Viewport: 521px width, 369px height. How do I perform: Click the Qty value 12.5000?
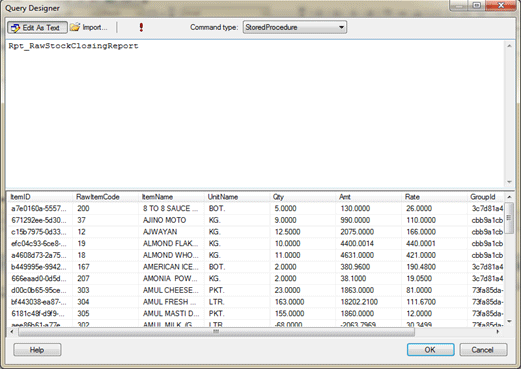click(x=303, y=232)
